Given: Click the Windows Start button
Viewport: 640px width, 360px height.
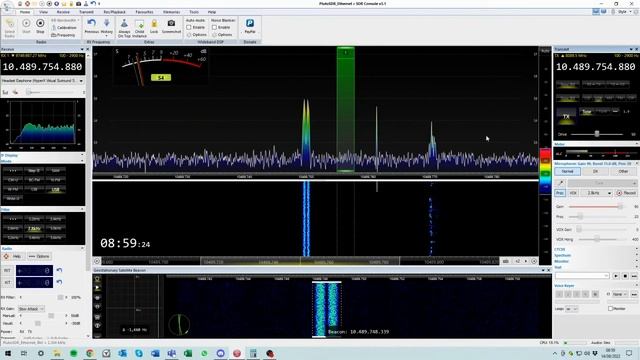Looking at the screenshot, I should coord(7,353).
